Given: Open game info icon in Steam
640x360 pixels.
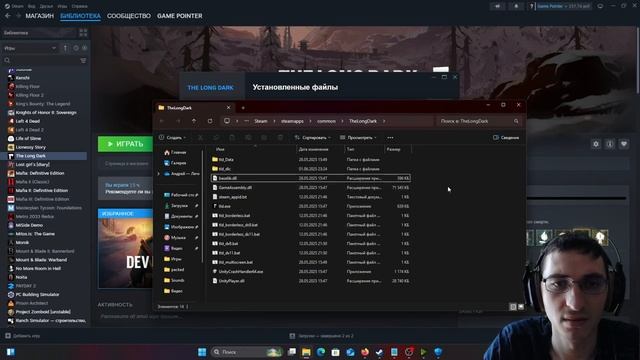Looking at the screenshot, I should coord(610,144).
